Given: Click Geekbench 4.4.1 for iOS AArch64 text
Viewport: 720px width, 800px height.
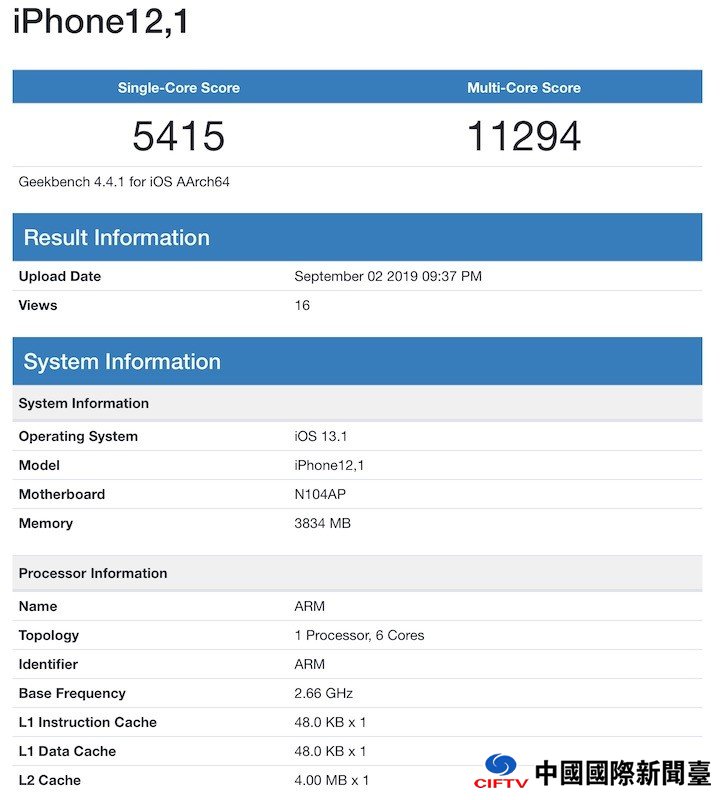Looking at the screenshot, I should point(124,182).
